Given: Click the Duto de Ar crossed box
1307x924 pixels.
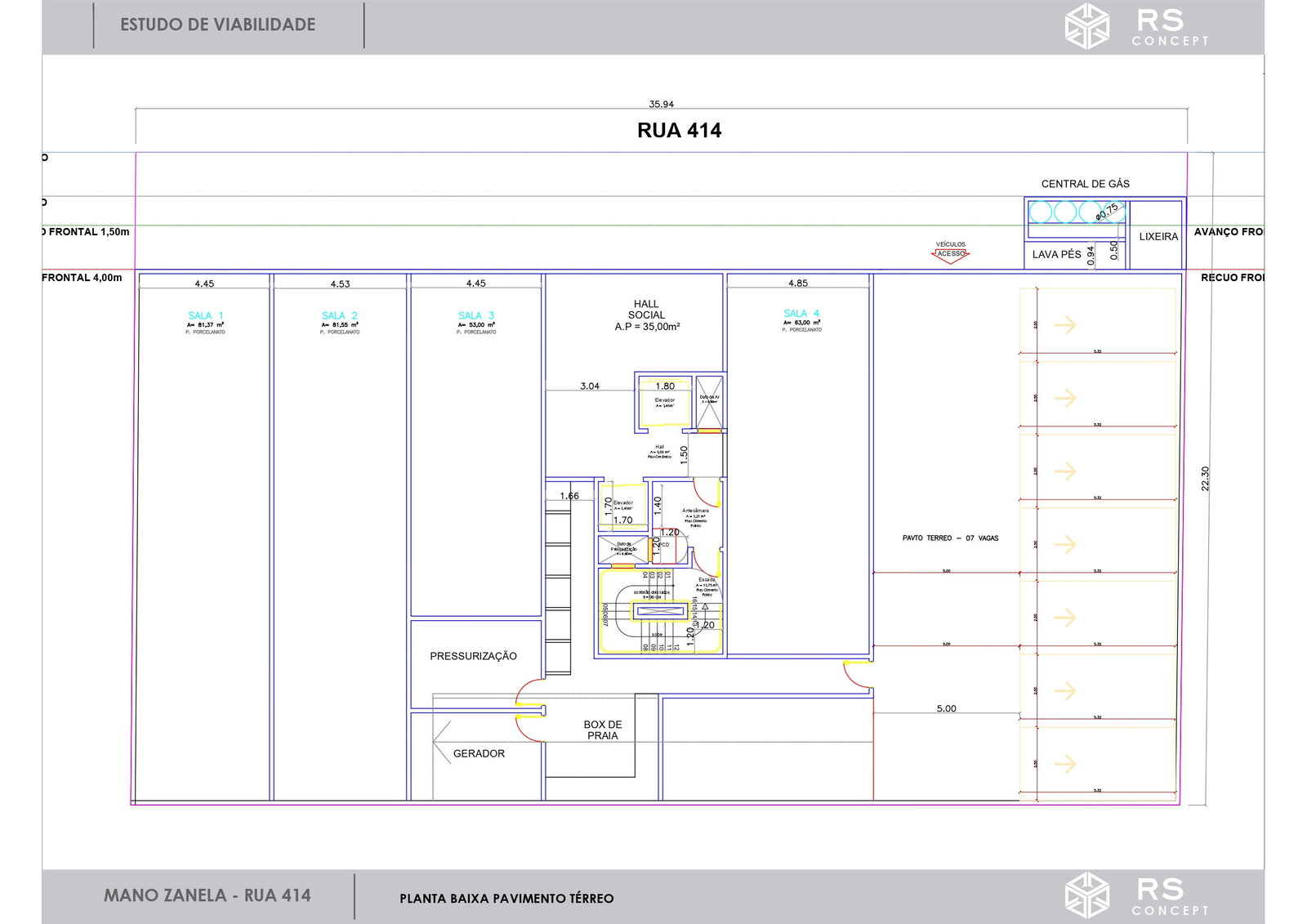Looking at the screenshot, I should click(709, 401).
